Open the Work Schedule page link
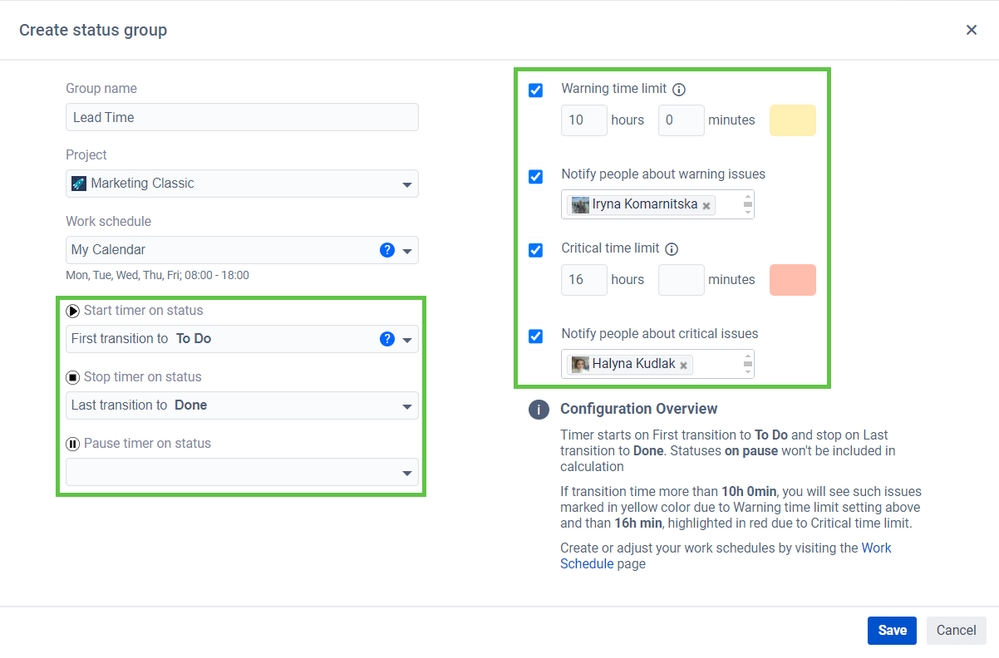This screenshot has width=999, height=658. click(x=726, y=556)
